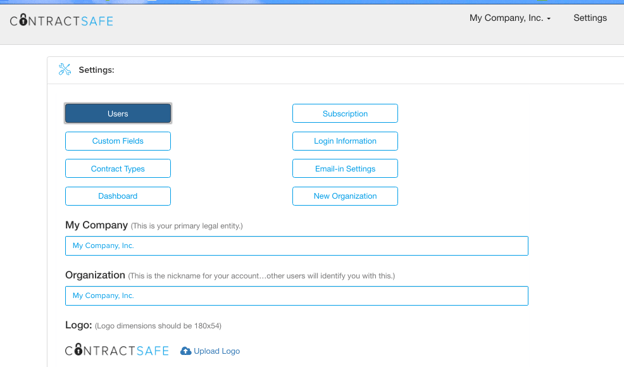Create a New Organization
This screenshot has width=624, height=367.
tap(345, 196)
